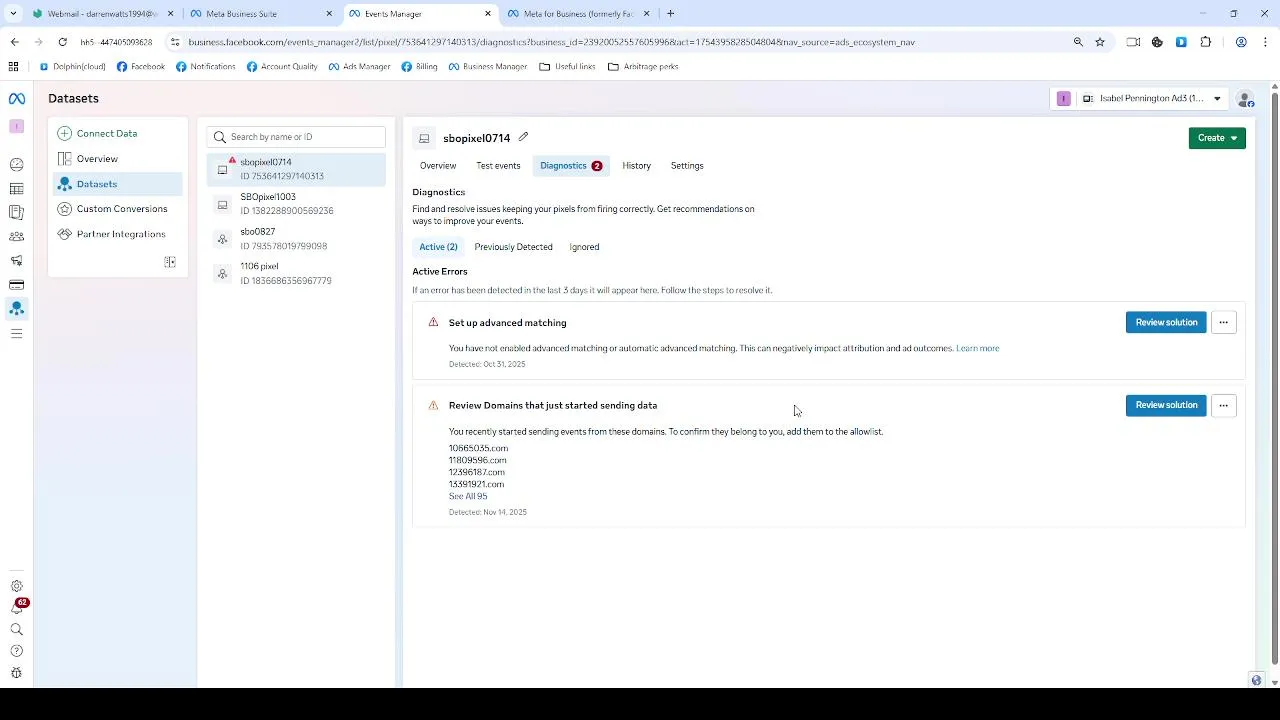The image size is (1280, 720).
Task: Open the dataset Settings tab
Action: click(687, 166)
